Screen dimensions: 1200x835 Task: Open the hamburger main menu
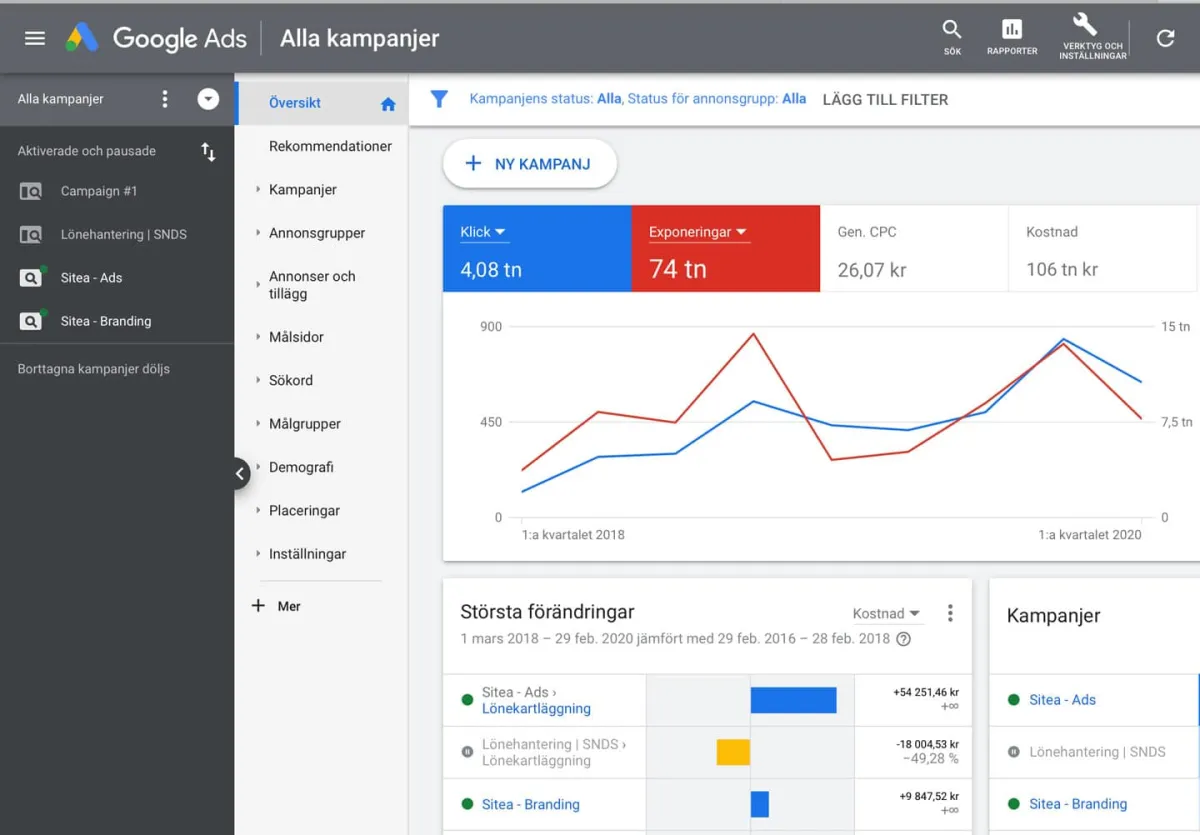[x=35, y=38]
